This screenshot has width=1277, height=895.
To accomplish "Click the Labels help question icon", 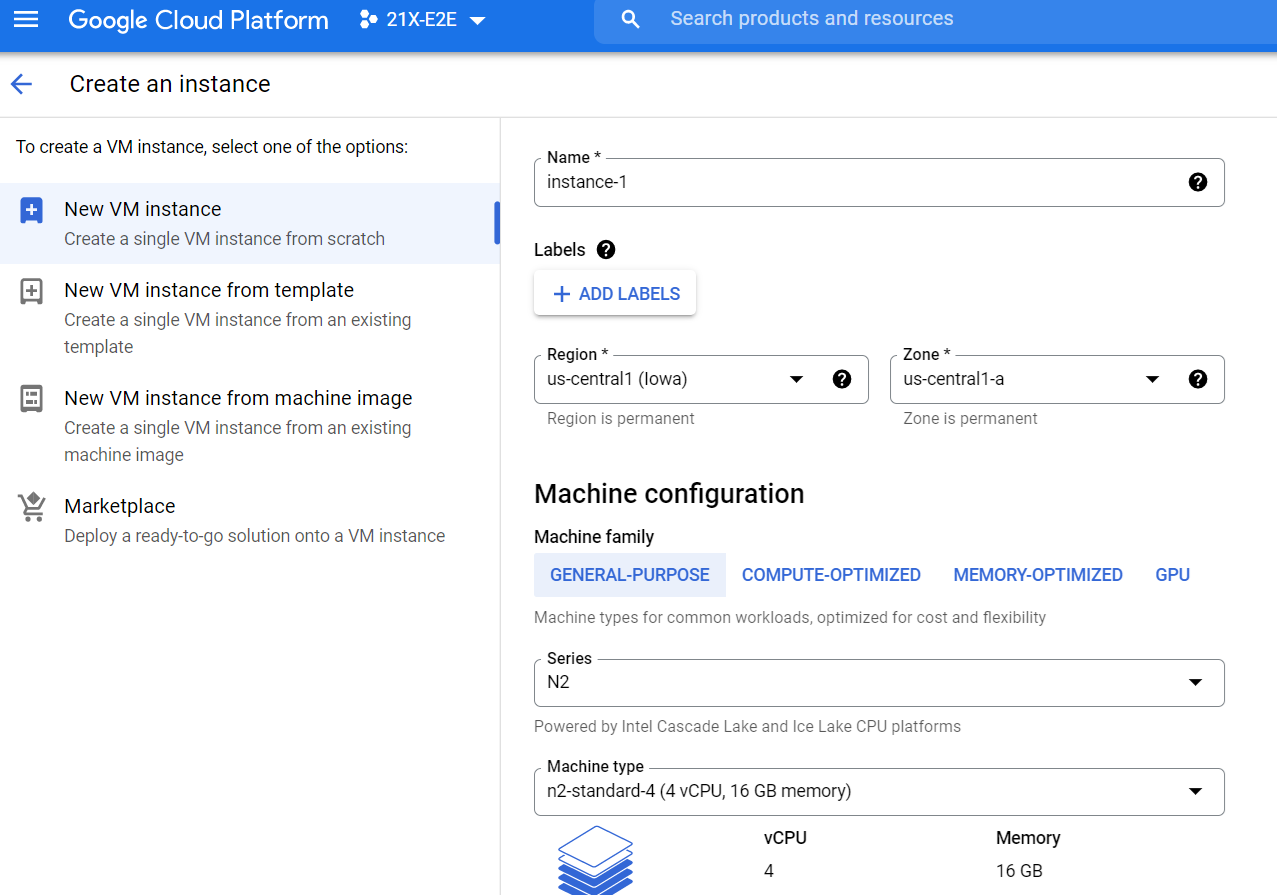I will pyautogui.click(x=605, y=250).
